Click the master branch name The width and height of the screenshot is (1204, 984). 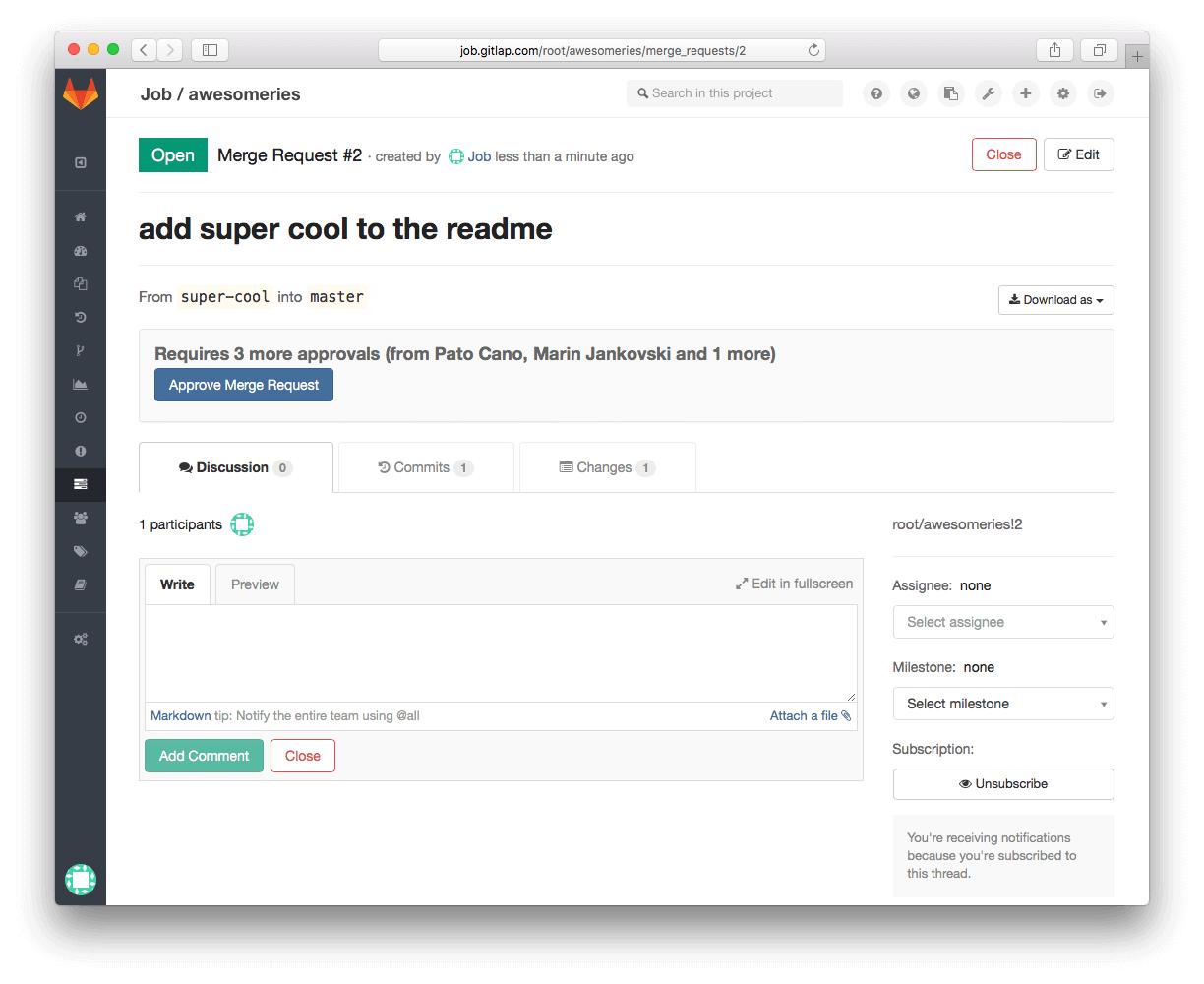point(336,297)
